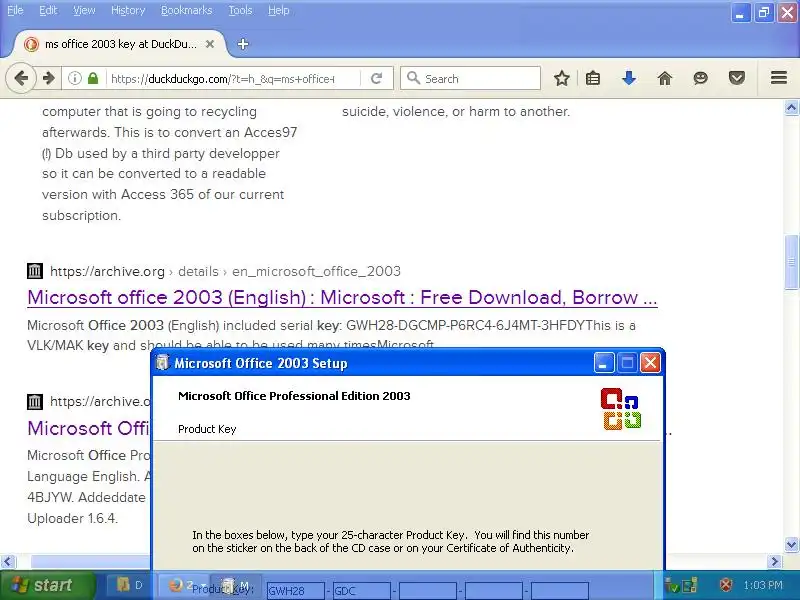This screenshot has width=800, height=600.
Task: Minimize the Firefox browser window
Action: pyautogui.click(x=740, y=13)
